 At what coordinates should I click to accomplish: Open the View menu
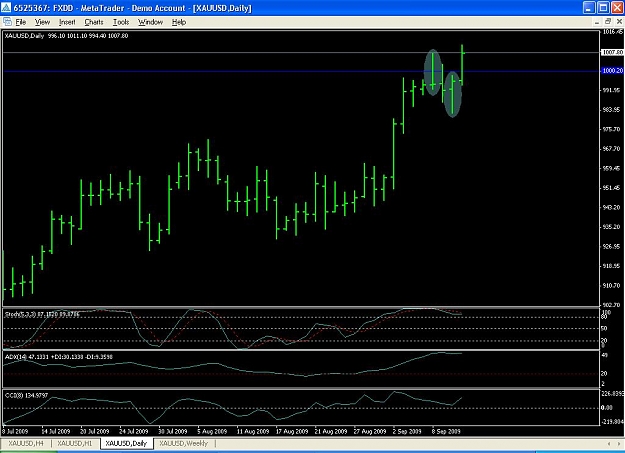[x=42, y=22]
